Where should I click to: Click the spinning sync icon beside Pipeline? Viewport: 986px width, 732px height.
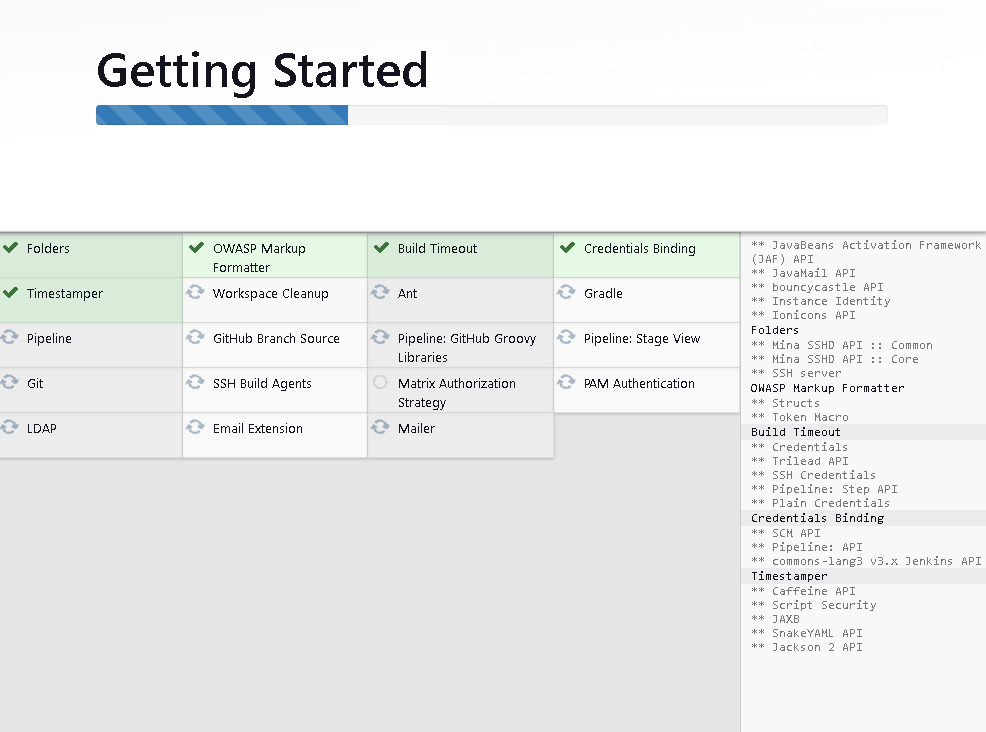[x=11, y=338]
